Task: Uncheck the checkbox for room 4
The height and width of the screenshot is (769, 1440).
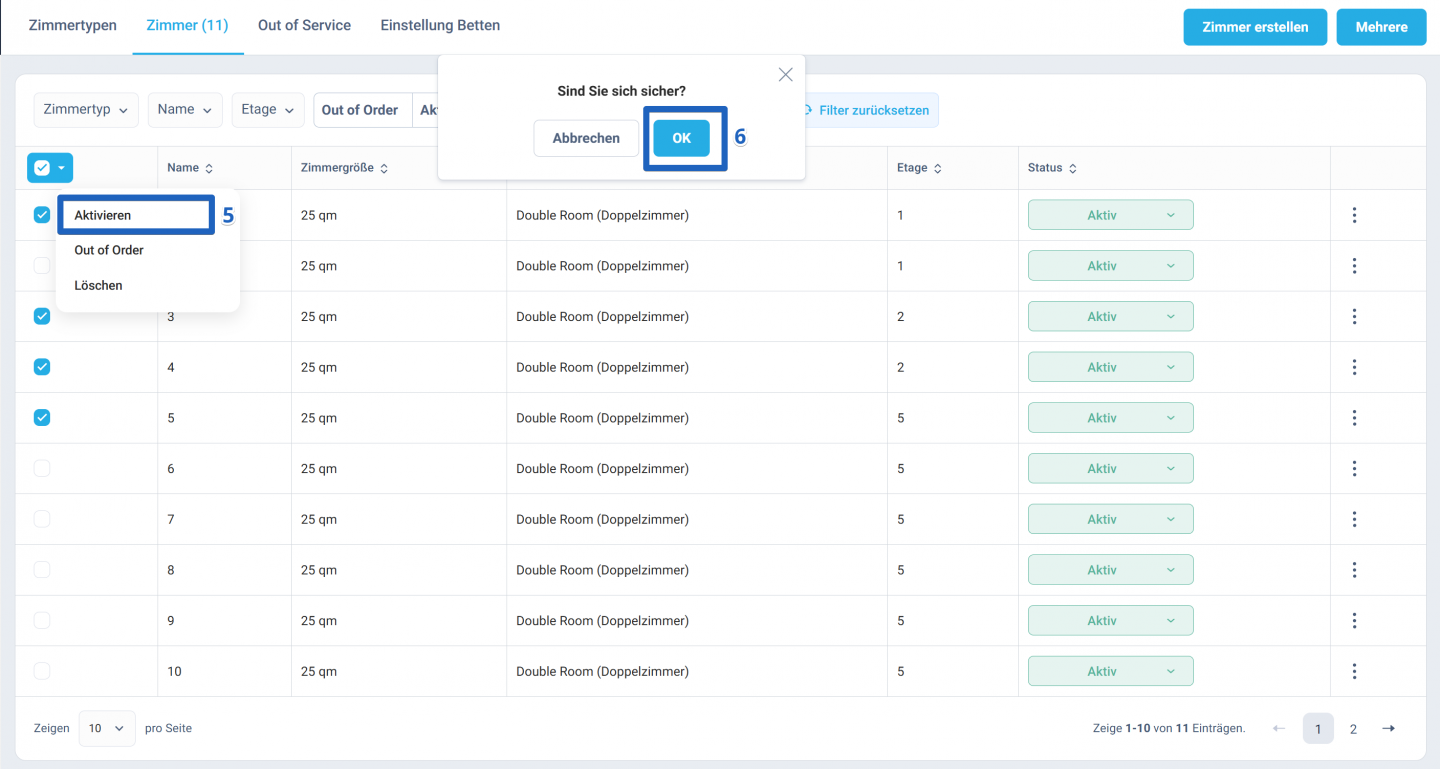Action: click(x=42, y=367)
